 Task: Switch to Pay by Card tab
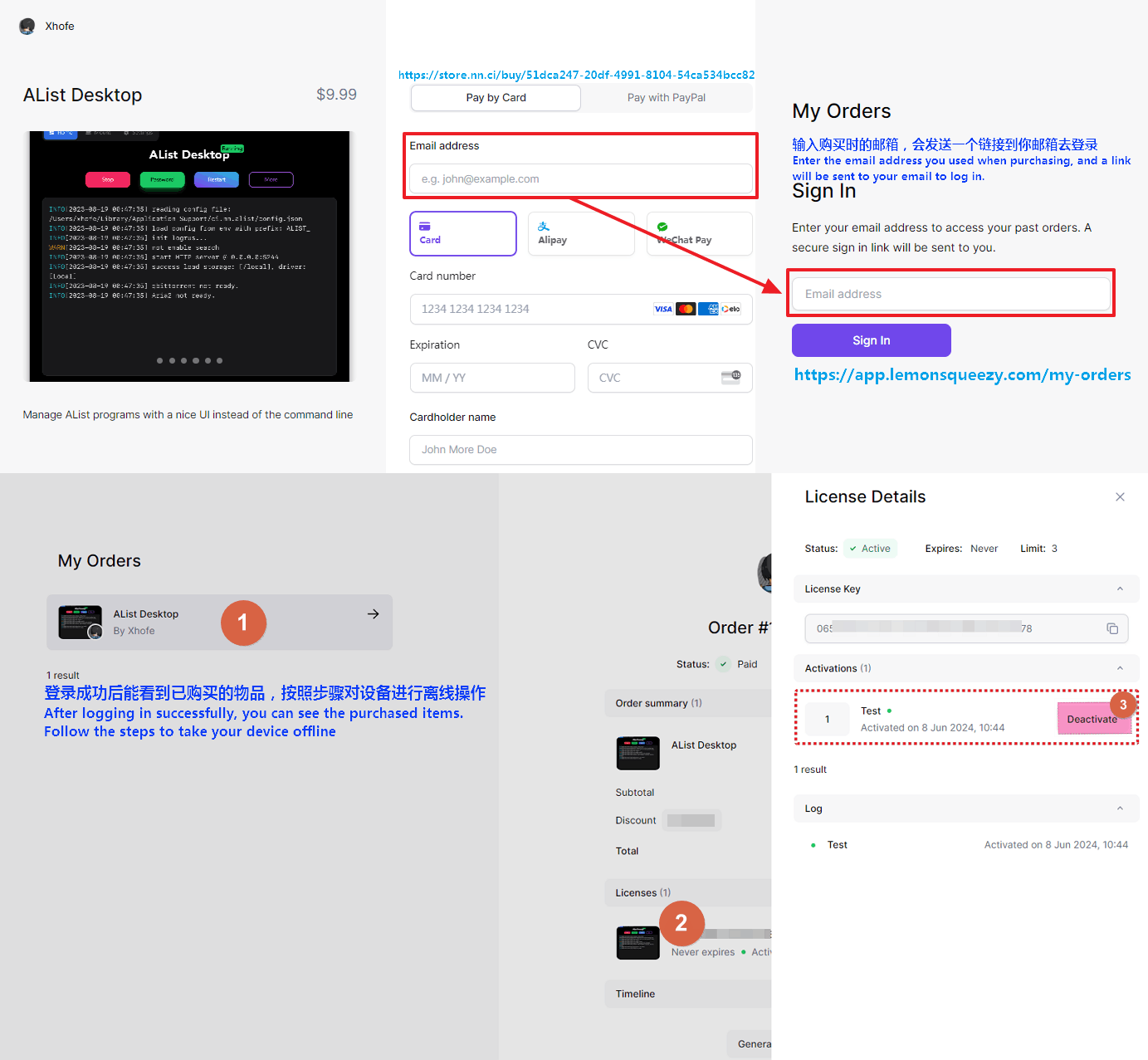496,98
